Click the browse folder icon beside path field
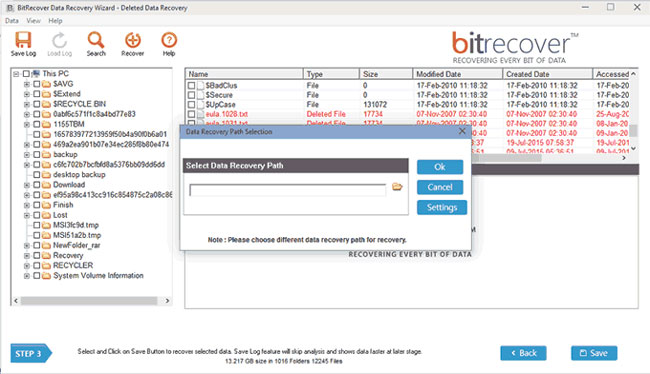This screenshot has height=374, width=650. (x=397, y=187)
